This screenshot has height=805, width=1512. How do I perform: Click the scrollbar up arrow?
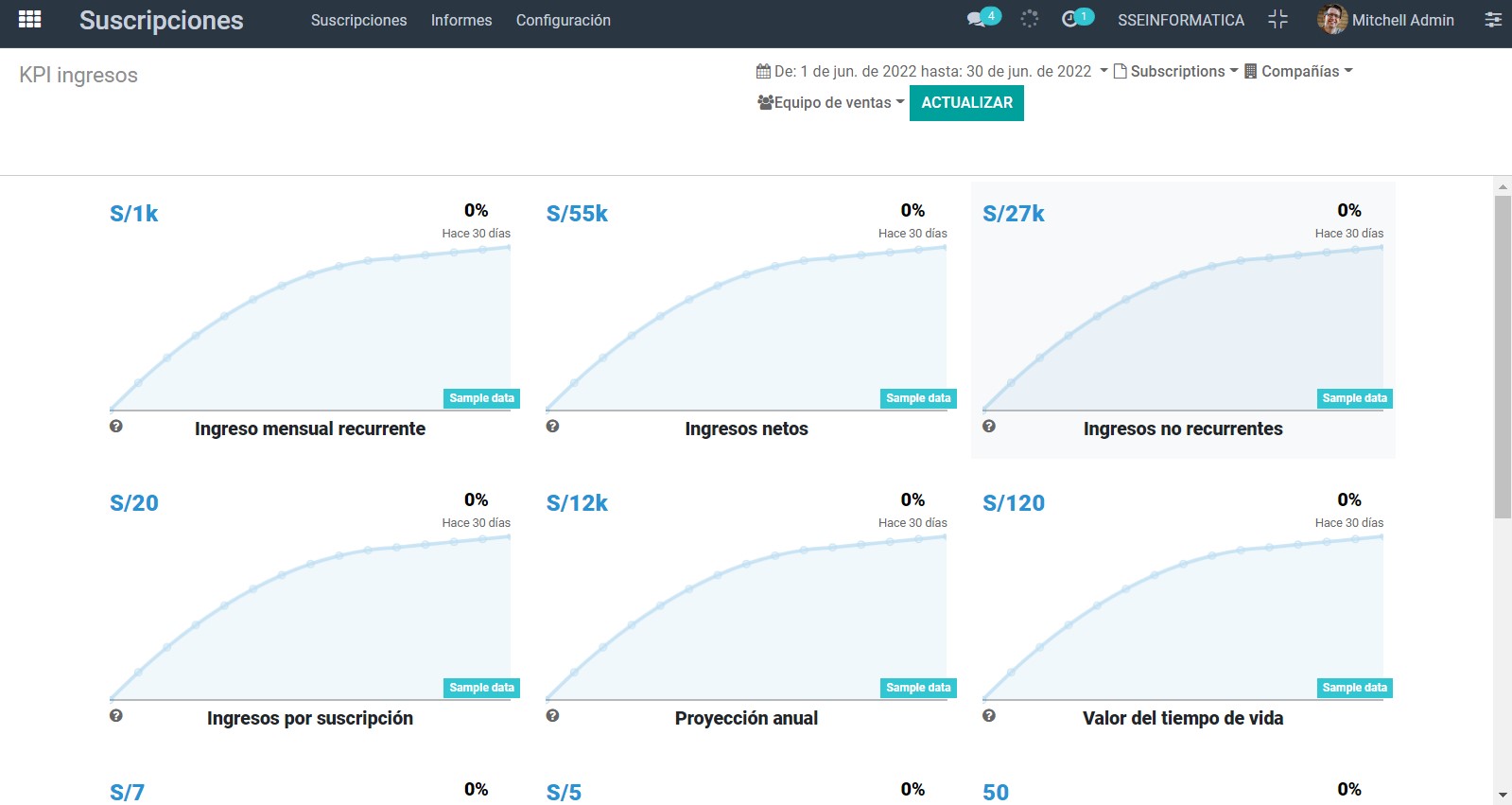tap(1503, 186)
